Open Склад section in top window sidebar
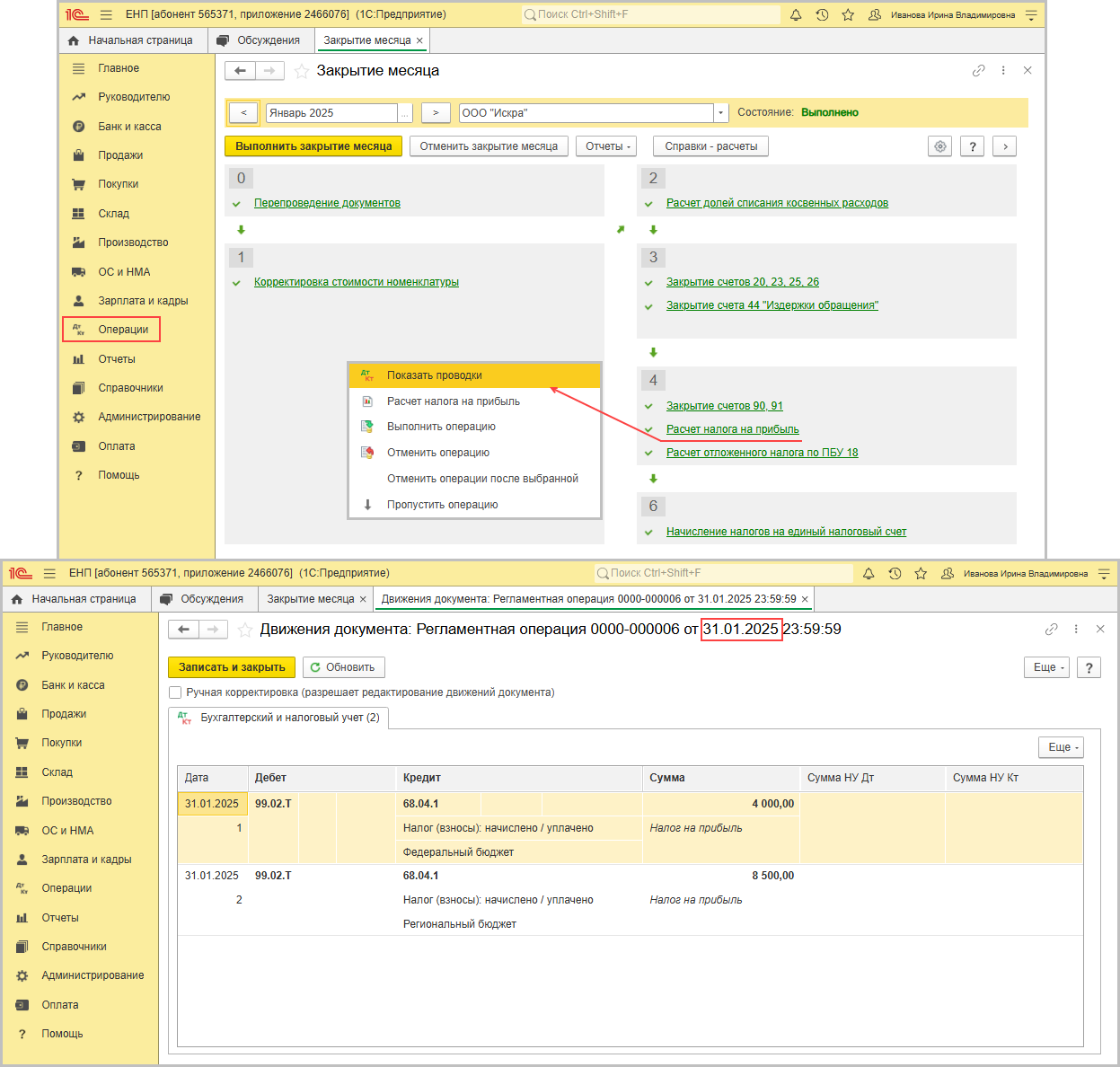This screenshot has height=1067, width=1120. [114, 214]
